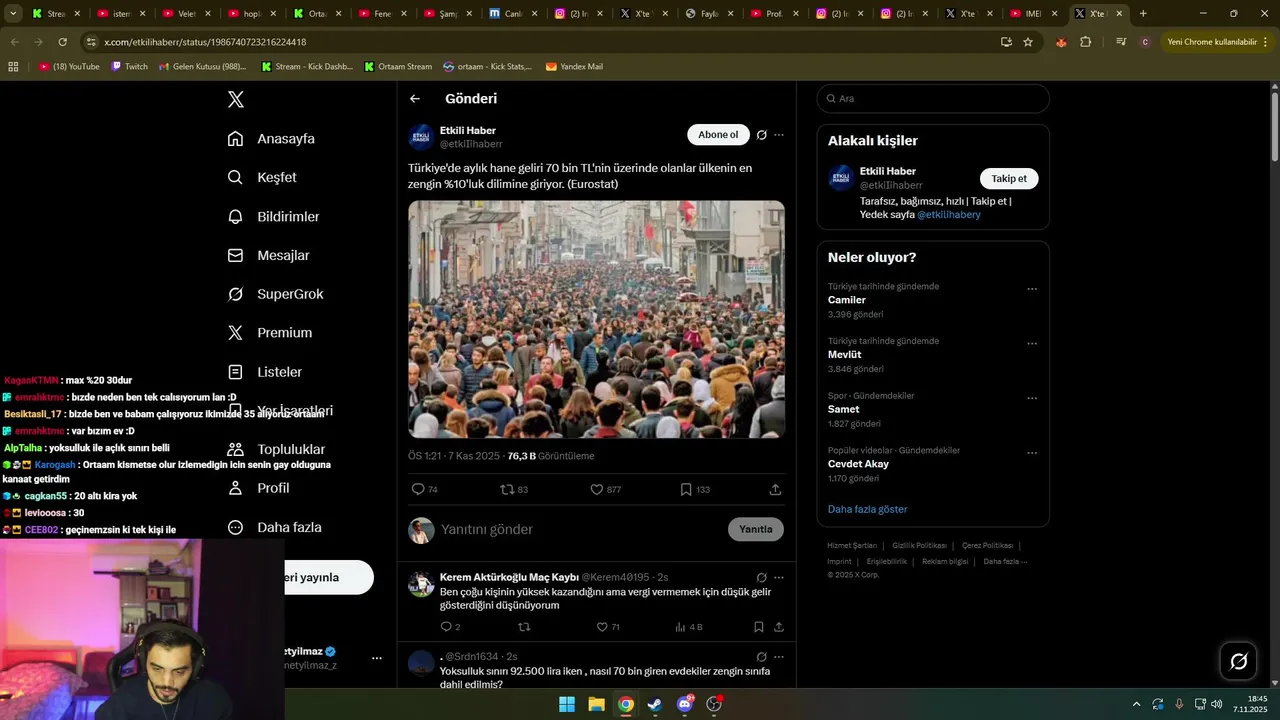Click reply icon with 74 replies

[x=418, y=489]
